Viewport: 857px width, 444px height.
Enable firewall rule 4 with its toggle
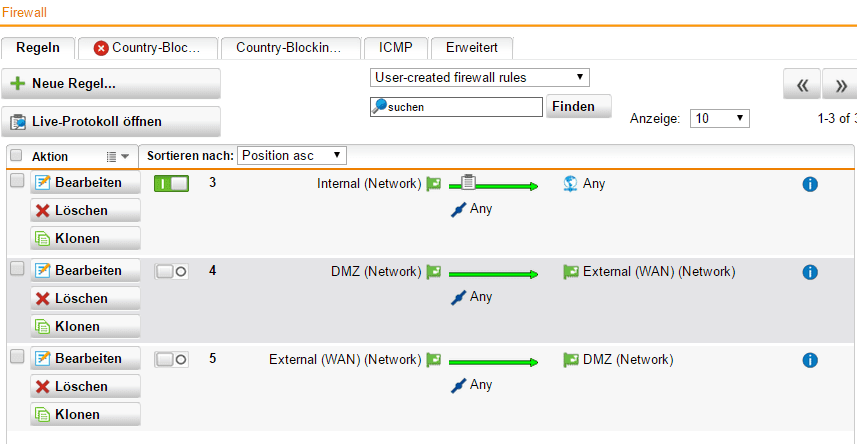pyautogui.click(x=171, y=272)
